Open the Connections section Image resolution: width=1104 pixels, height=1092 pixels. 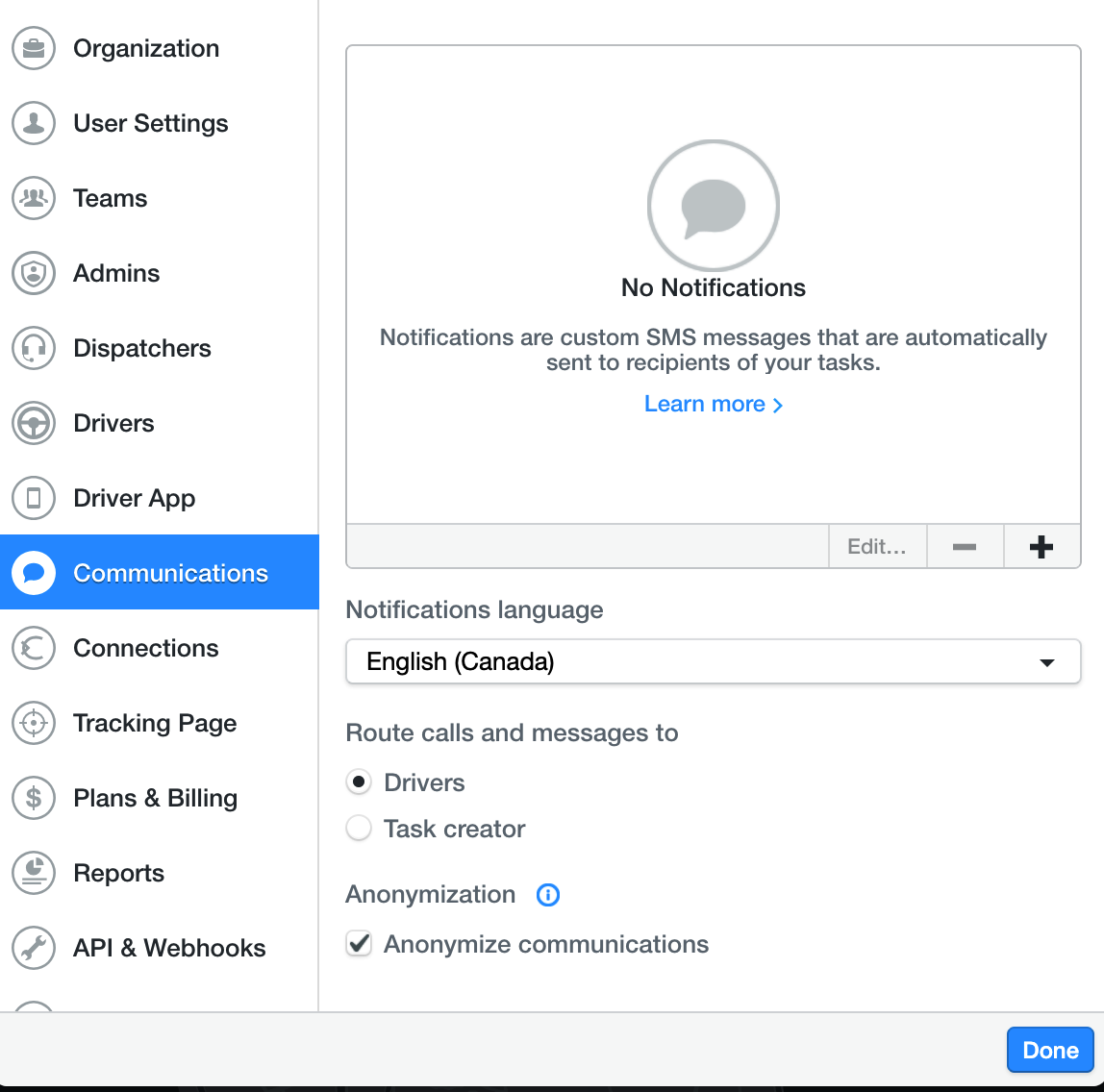pyautogui.click(x=159, y=648)
